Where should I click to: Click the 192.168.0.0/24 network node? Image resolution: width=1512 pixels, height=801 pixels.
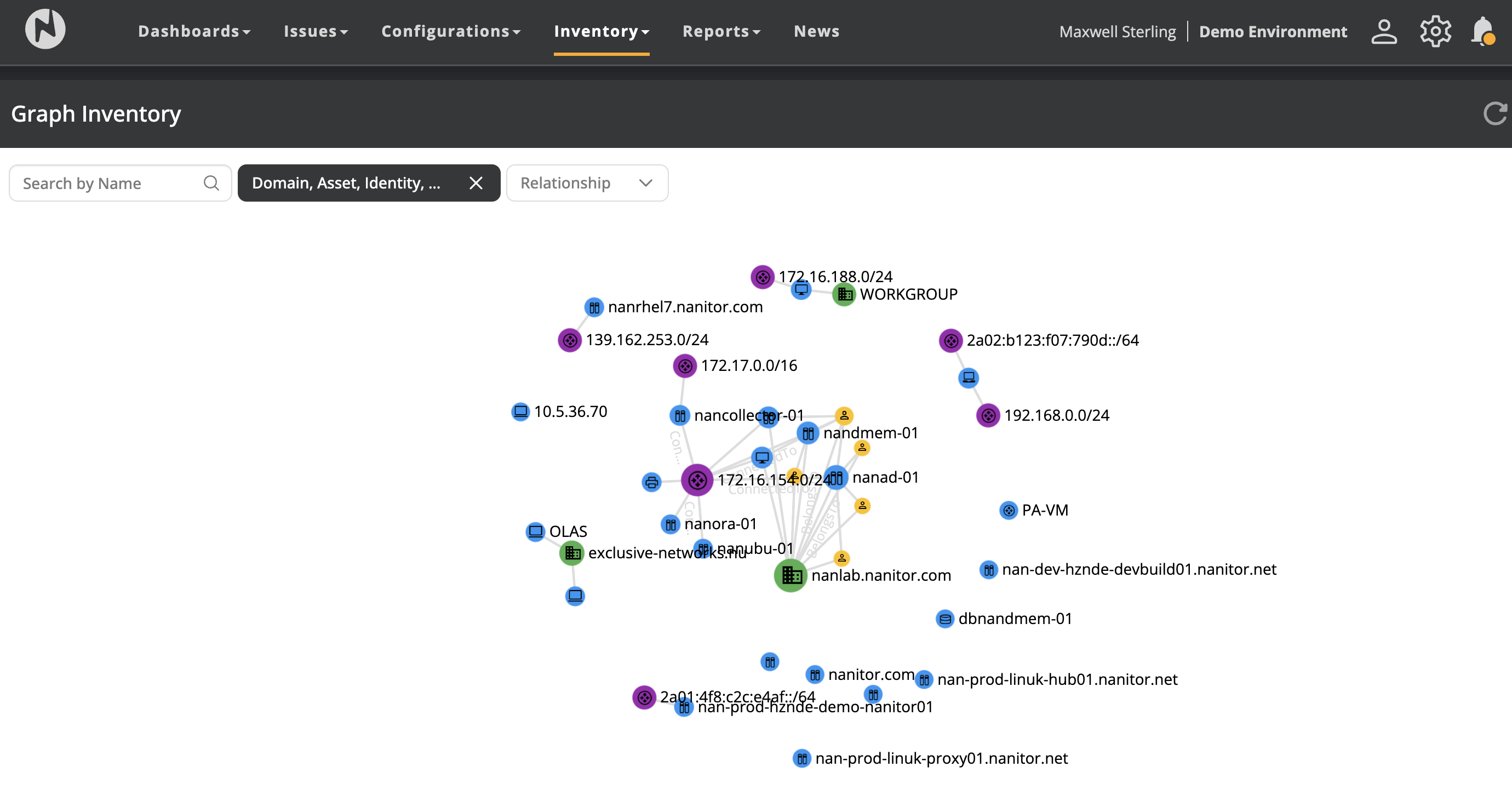(988, 415)
